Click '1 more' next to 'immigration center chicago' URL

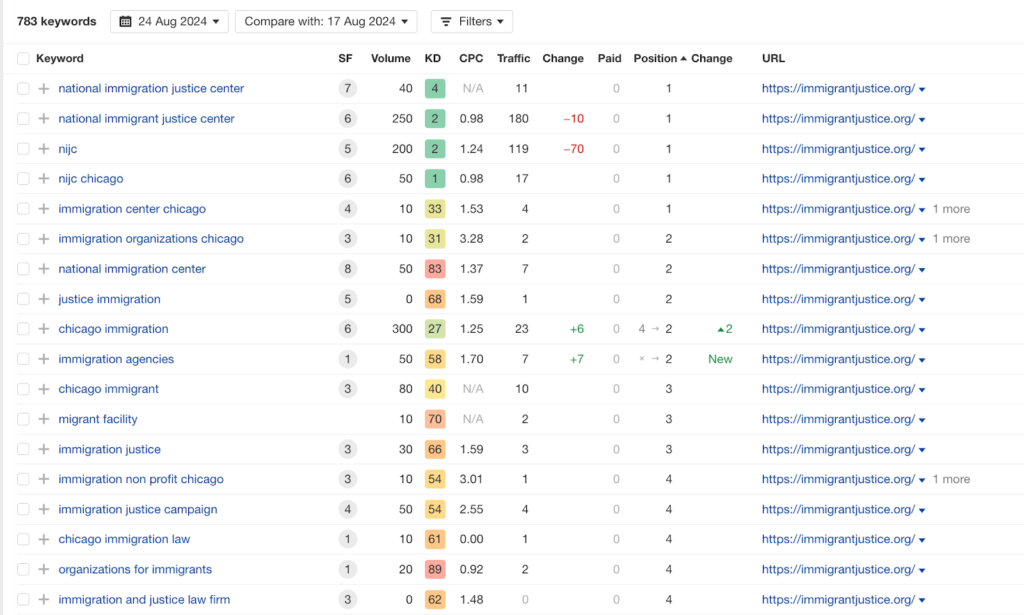pyautogui.click(x=950, y=209)
